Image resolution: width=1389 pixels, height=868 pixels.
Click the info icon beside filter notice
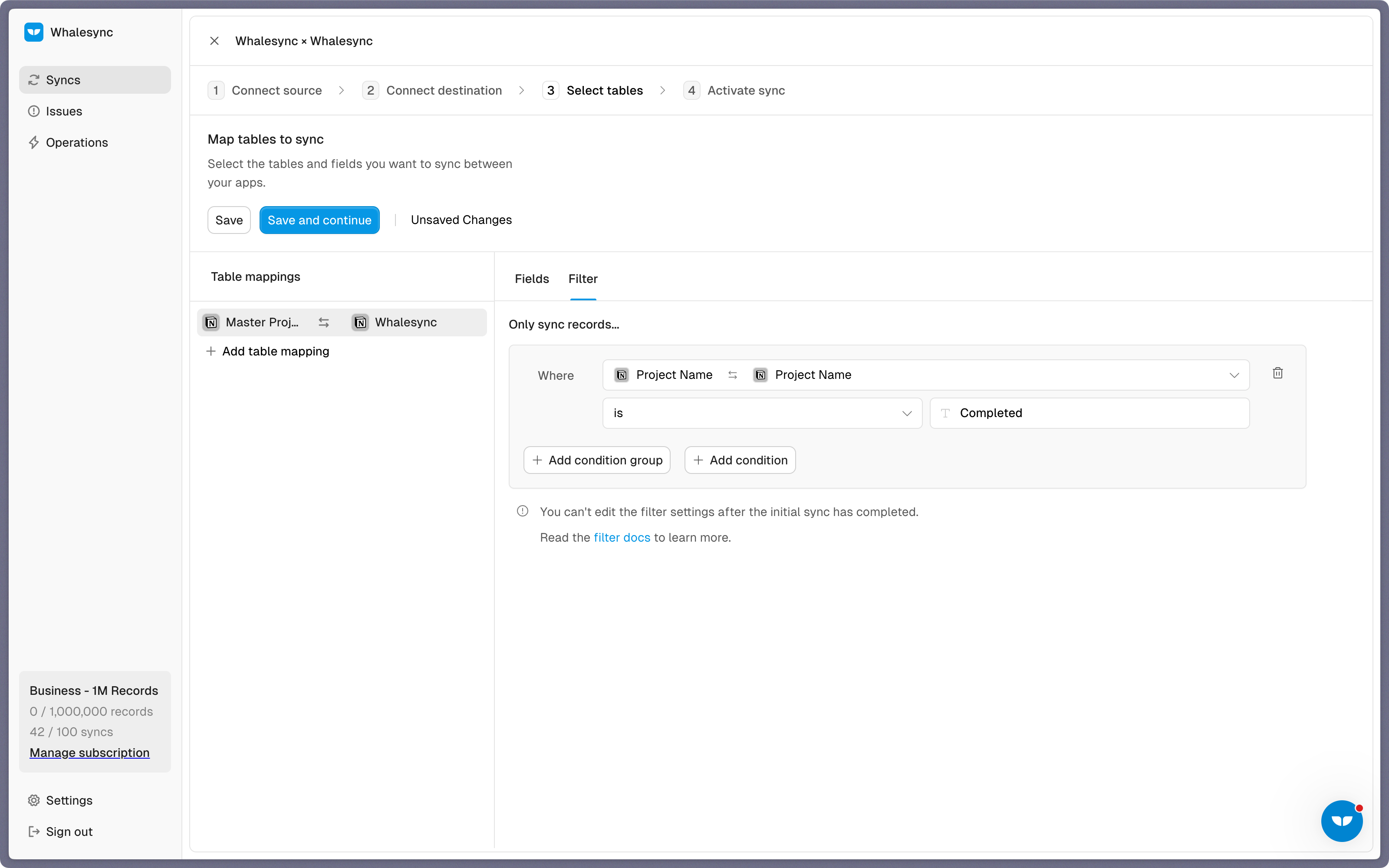[x=522, y=511]
